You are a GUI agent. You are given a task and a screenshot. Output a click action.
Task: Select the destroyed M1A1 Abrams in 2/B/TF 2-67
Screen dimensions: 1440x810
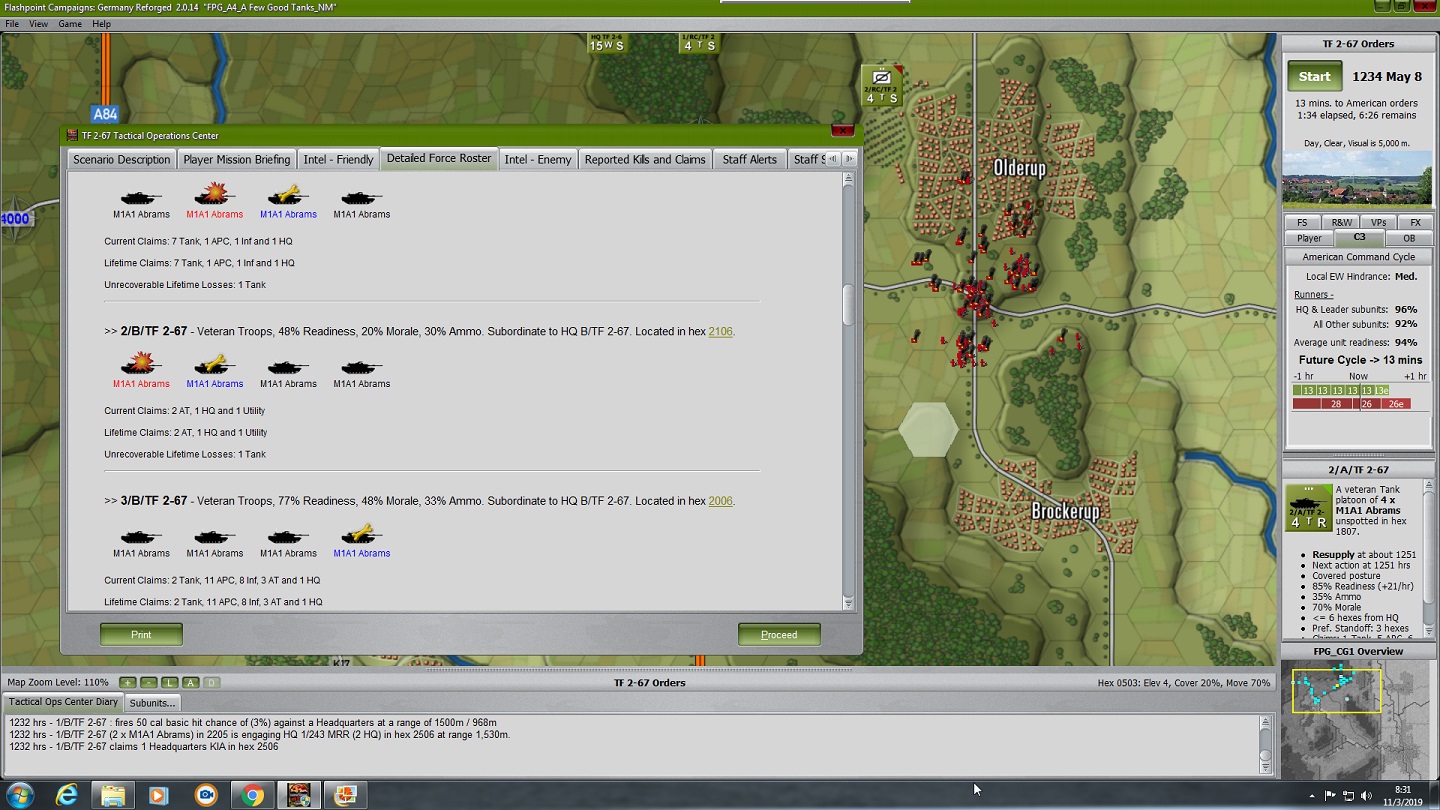pyautogui.click(x=141, y=369)
